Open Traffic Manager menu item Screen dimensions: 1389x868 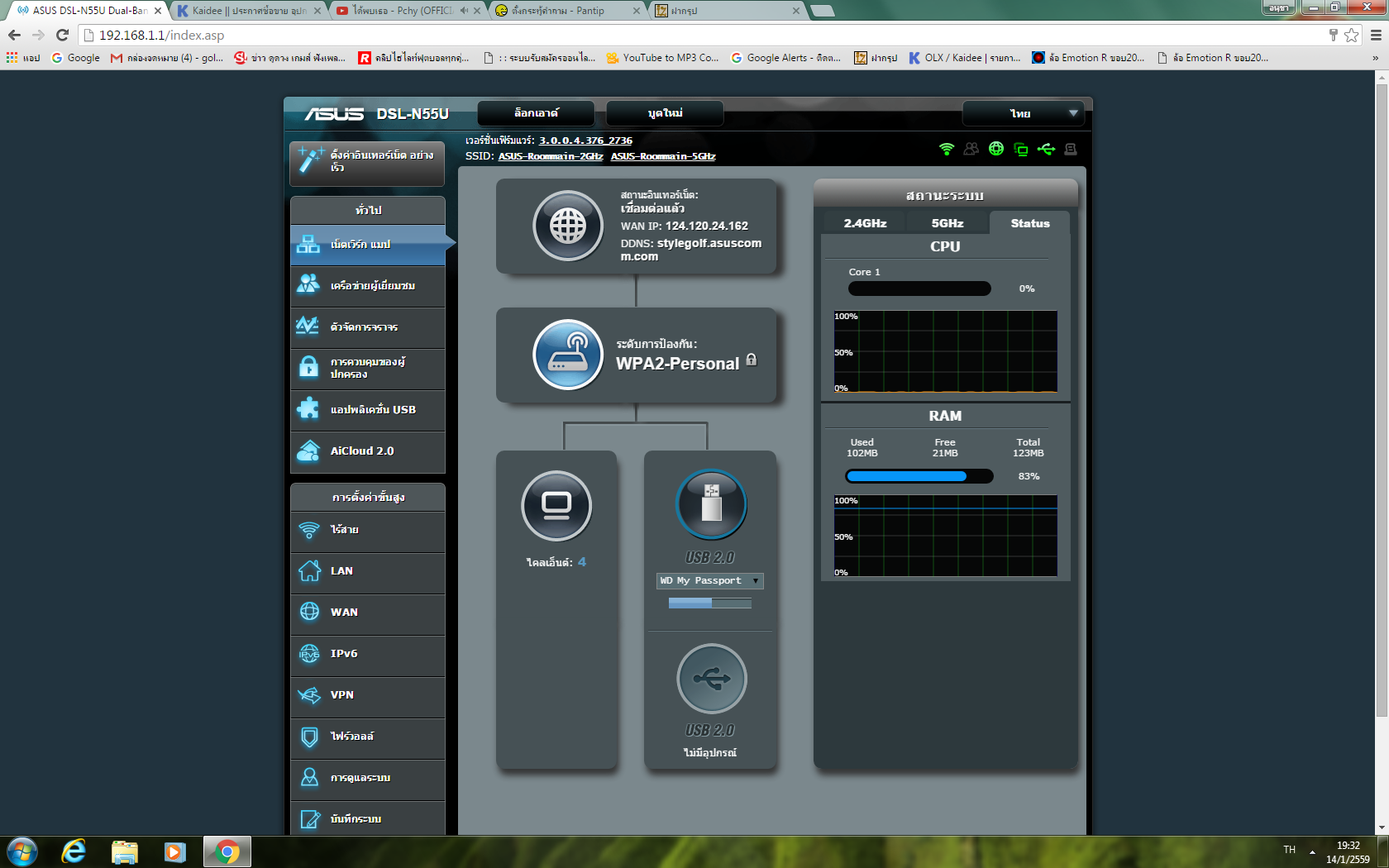367,327
